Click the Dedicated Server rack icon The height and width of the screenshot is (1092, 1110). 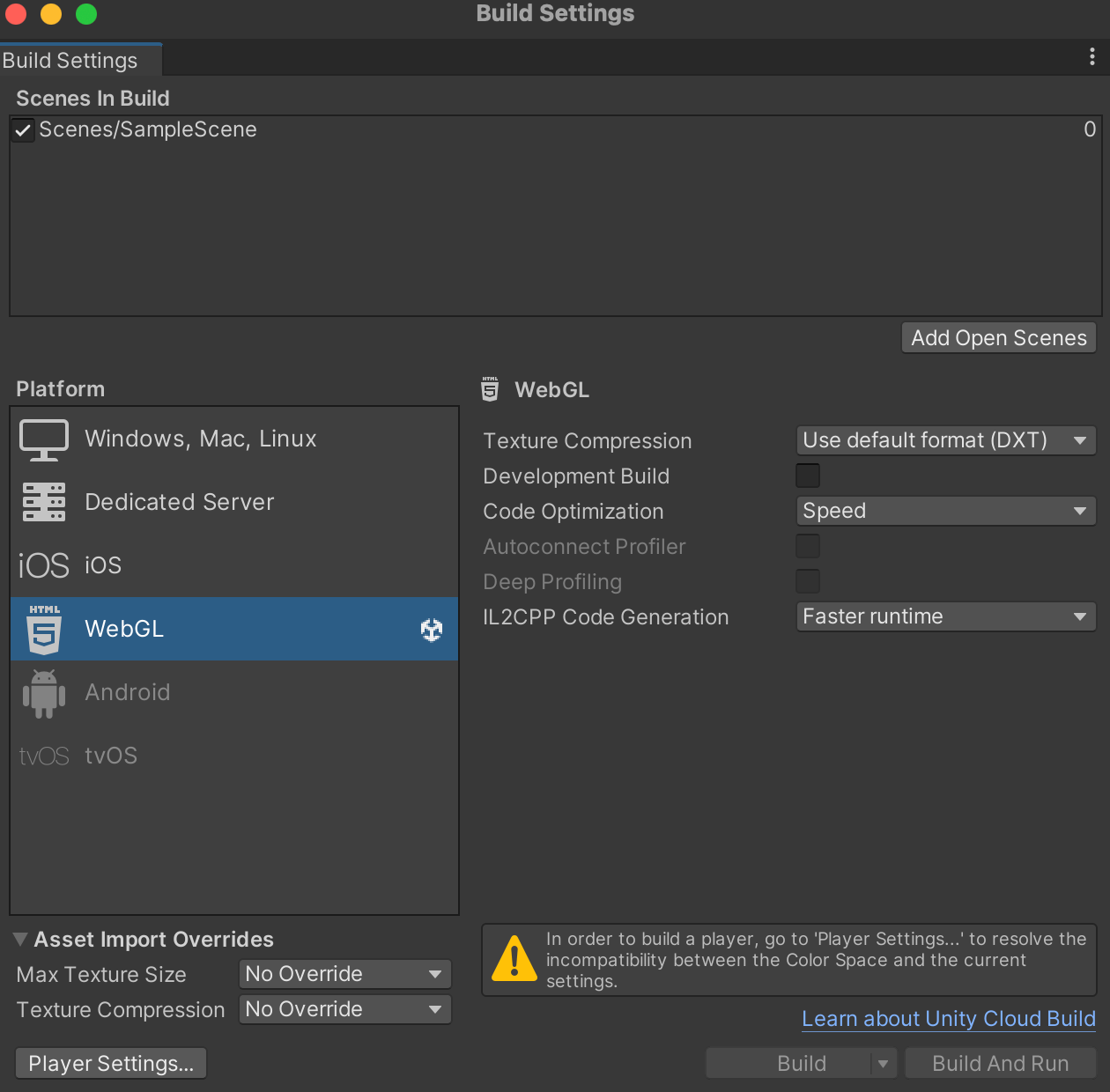(44, 502)
